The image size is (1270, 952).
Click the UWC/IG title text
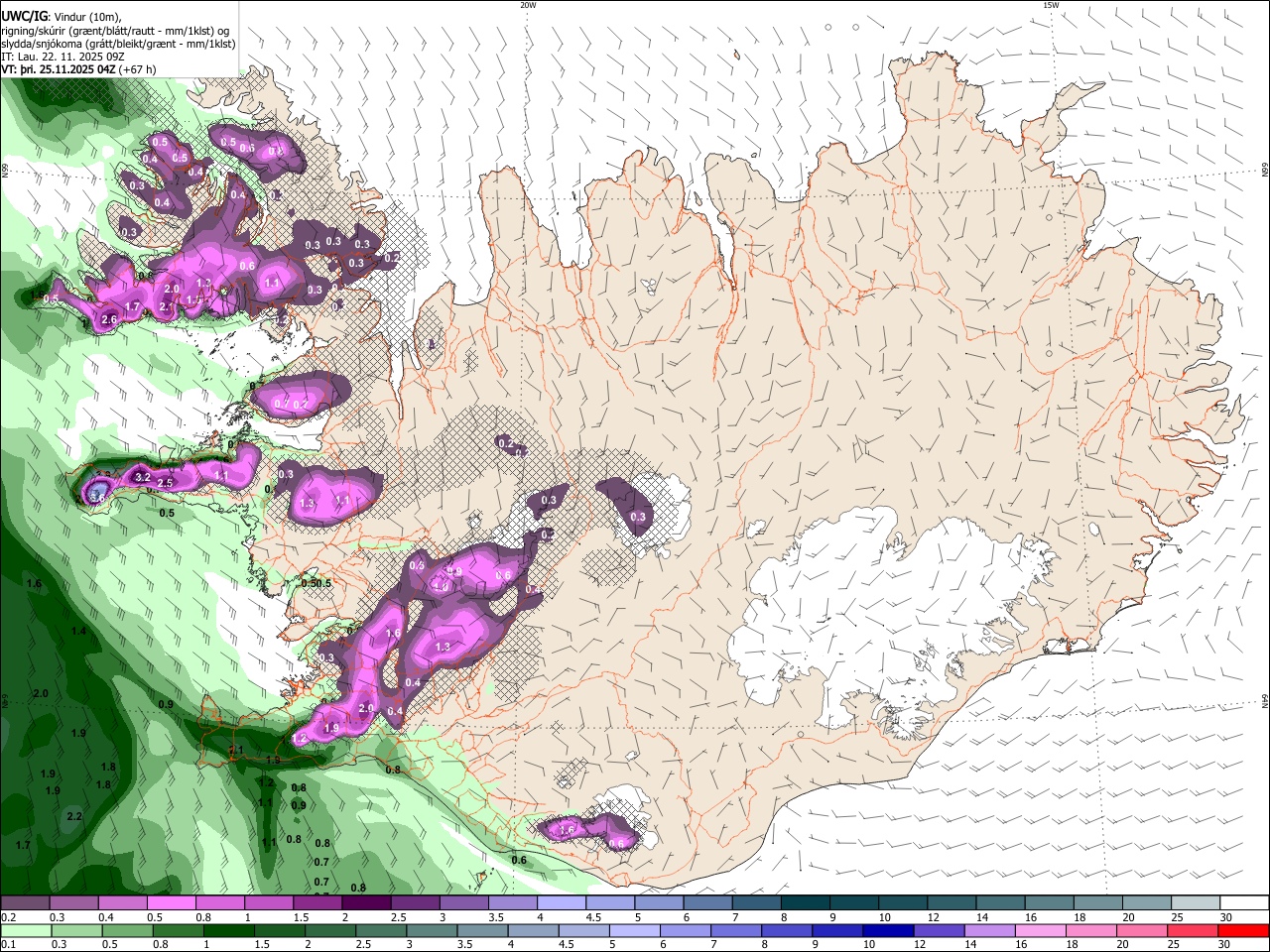coord(24,15)
